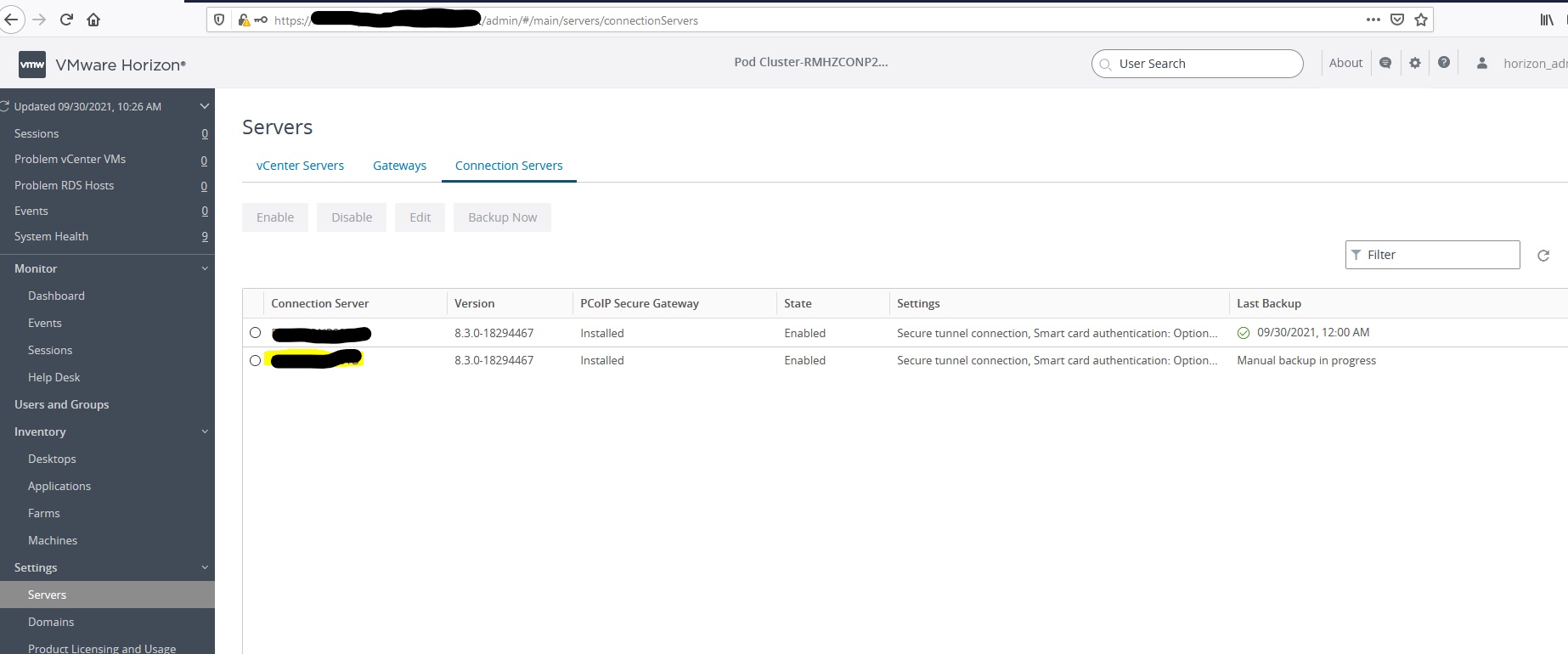This screenshot has height=654, width=1568.
Task: Click the Edit button
Action: click(420, 217)
